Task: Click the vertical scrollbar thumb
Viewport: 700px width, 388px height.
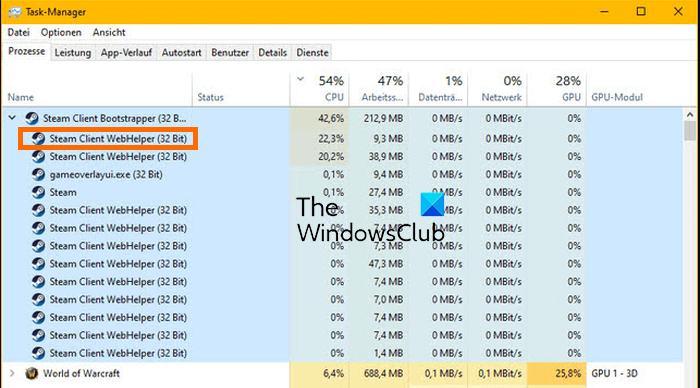Action: (x=690, y=131)
